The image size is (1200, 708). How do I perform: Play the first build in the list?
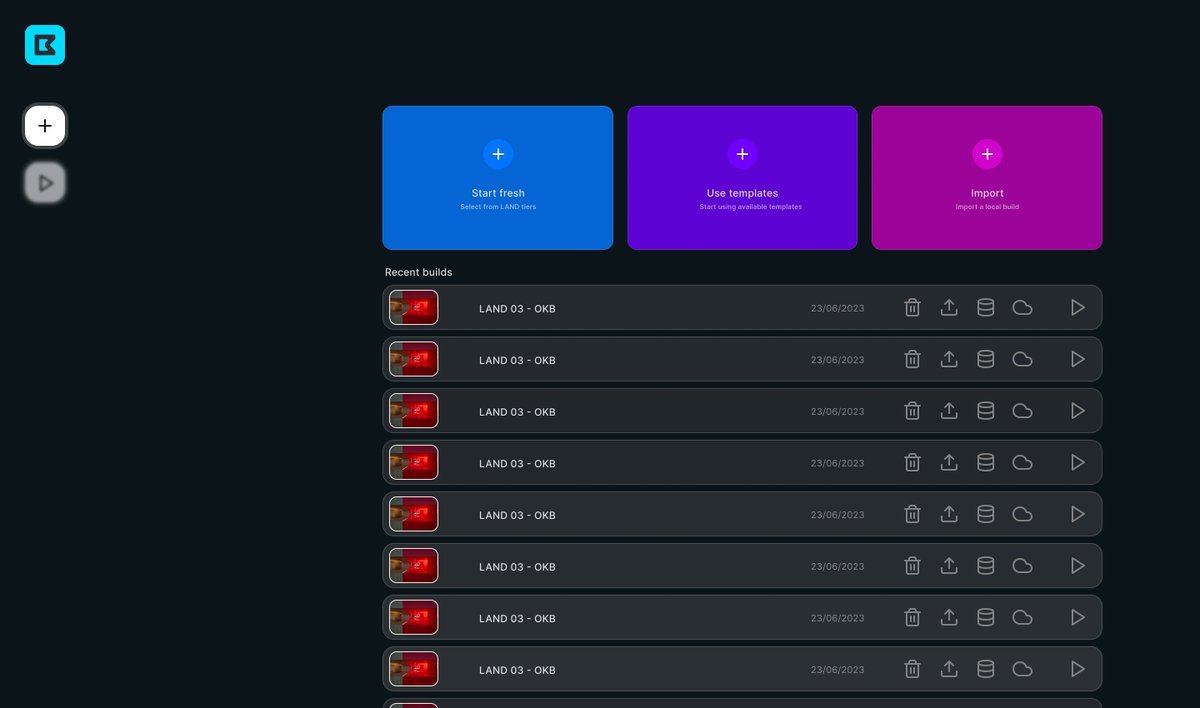point(1077,308)
